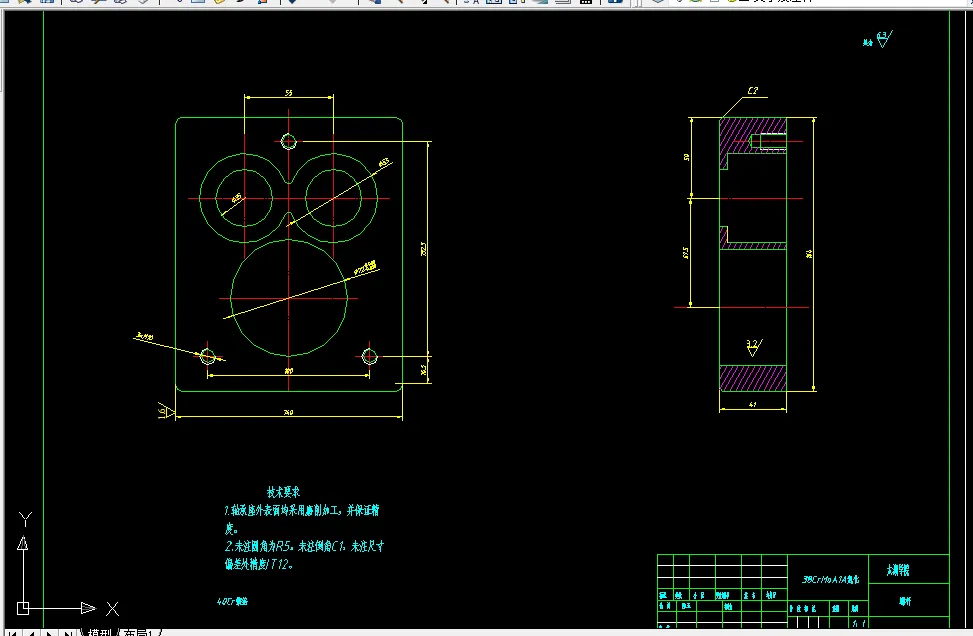
Task: Click the 40Cr material note text
Action: pos(233,601)
